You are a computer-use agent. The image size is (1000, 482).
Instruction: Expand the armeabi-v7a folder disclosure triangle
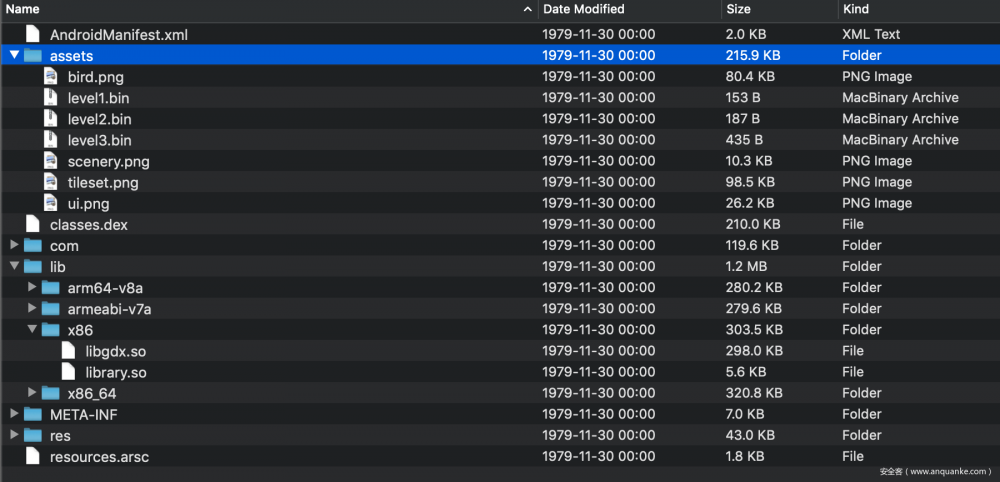32,308
